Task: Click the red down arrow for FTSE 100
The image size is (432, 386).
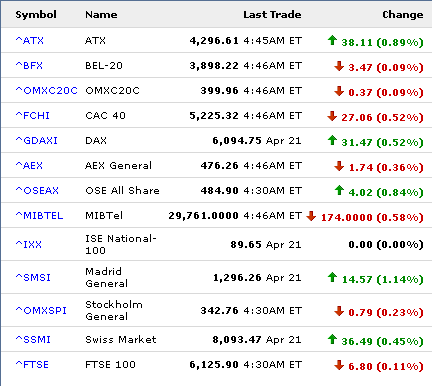Action: tap(339, 365)
